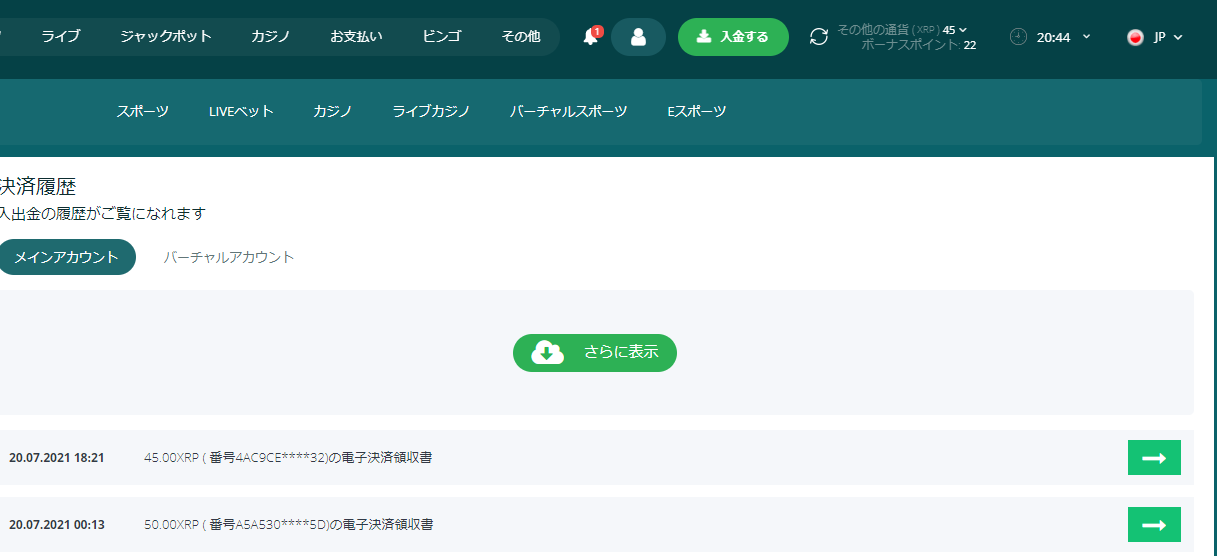Open the ライブ menu
This screenshot has width=1217, height=556.
61,36
